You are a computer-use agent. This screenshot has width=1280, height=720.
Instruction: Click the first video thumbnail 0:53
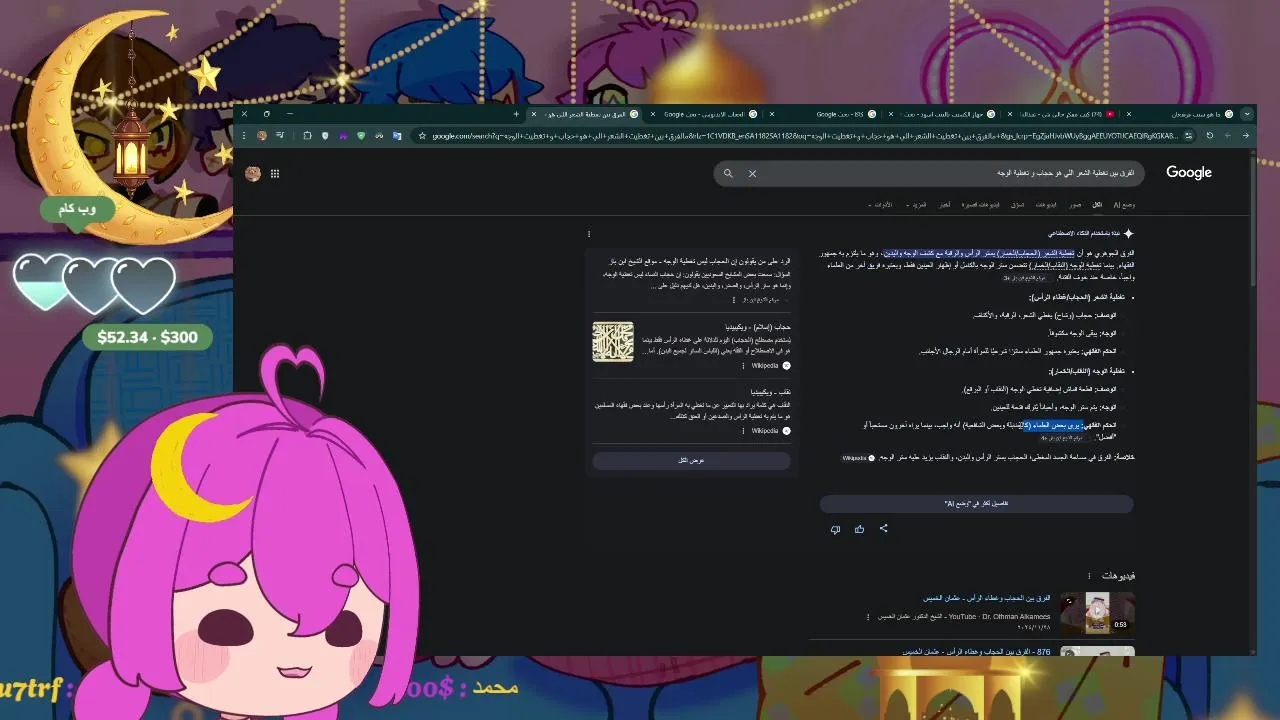(1097, 612)
